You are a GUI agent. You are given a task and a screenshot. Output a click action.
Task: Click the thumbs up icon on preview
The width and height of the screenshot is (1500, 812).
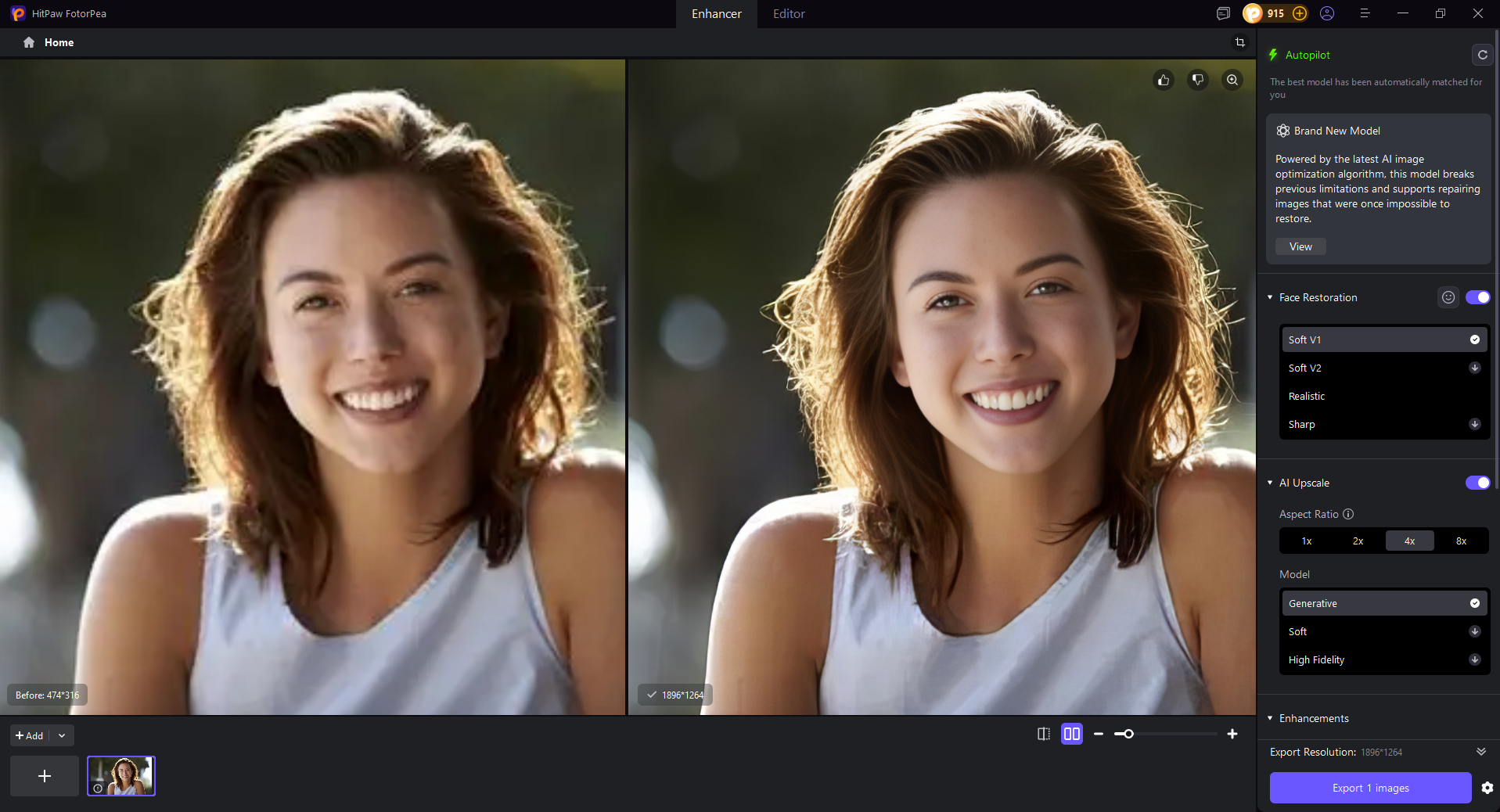pyautogui.click(x=1164, y=80)
